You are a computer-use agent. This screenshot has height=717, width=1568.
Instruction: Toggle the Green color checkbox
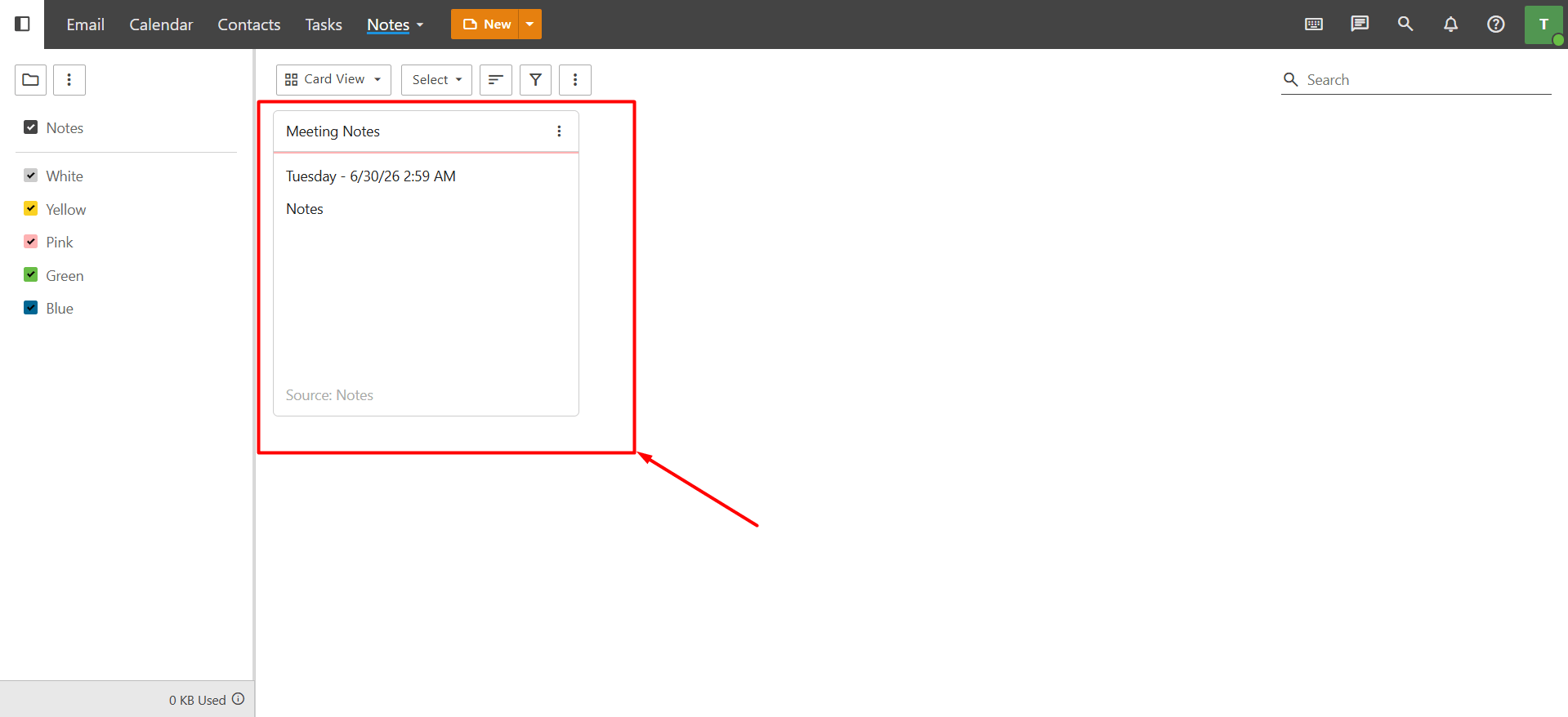click(x=31, y=274)
